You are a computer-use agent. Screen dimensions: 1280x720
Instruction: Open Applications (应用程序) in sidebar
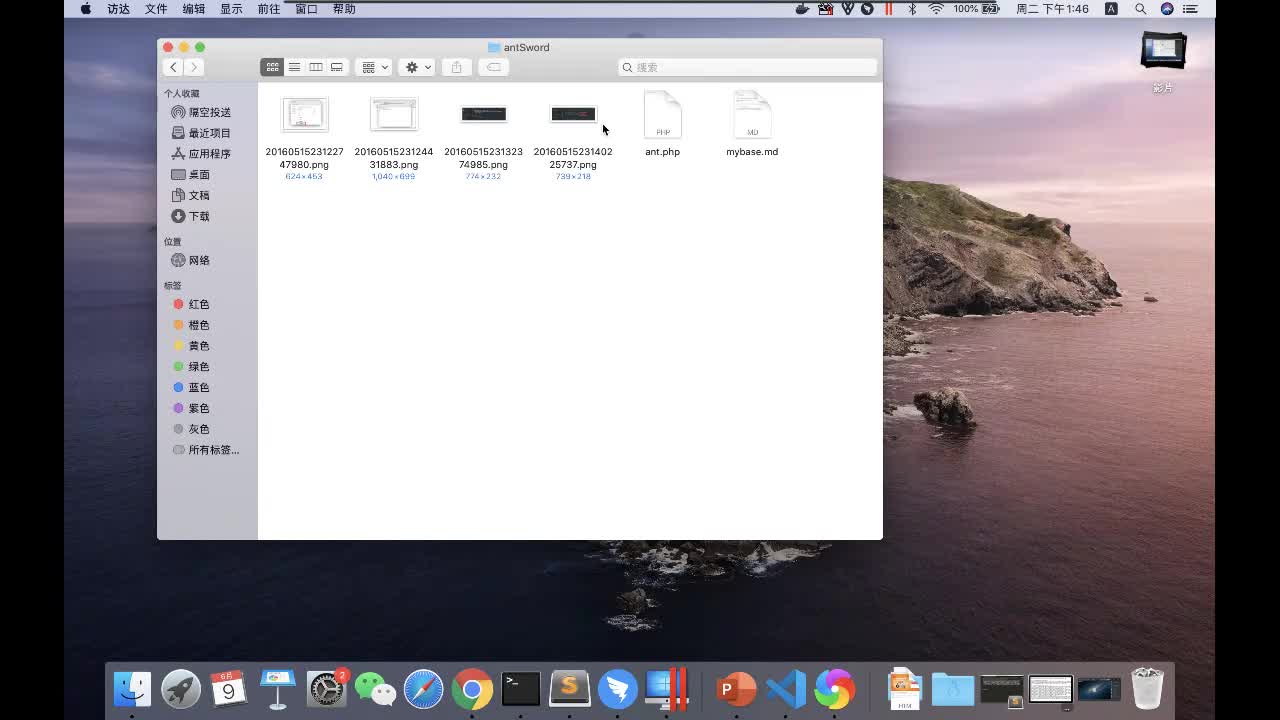click(201, 154)
